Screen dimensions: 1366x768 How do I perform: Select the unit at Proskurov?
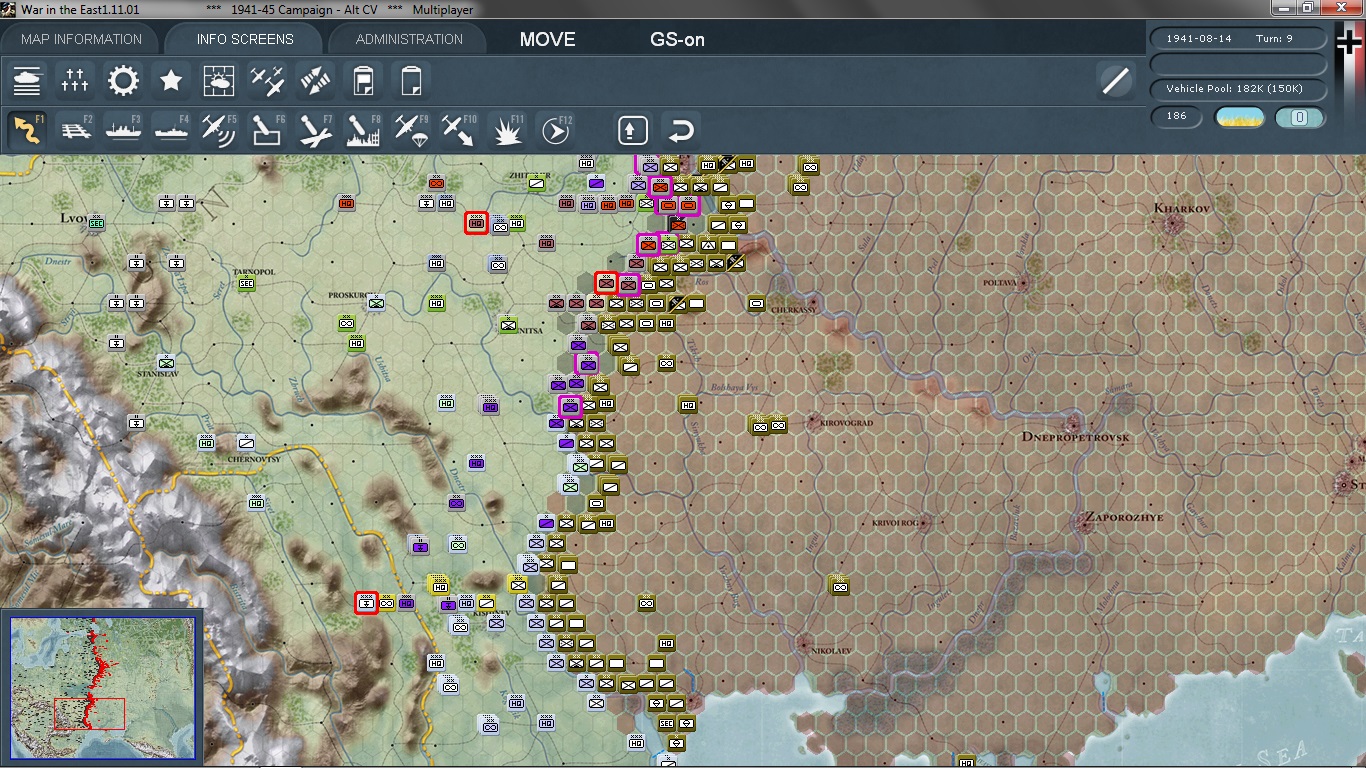[x=376, y=302]
